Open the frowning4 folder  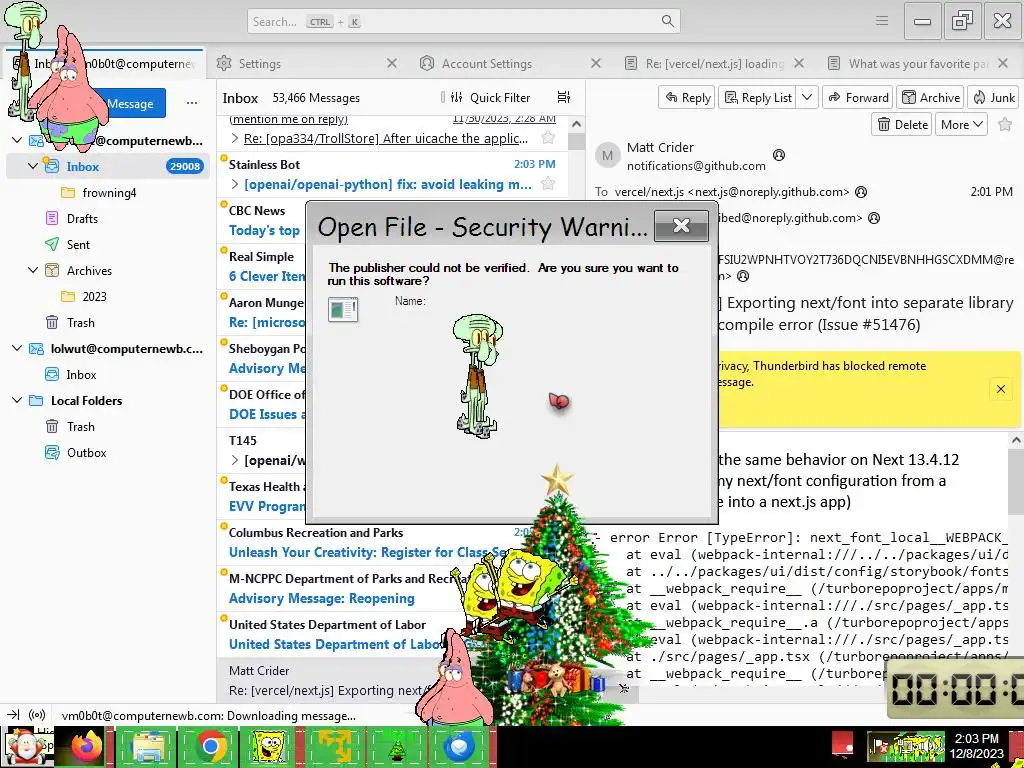click(x=108, y=192)
